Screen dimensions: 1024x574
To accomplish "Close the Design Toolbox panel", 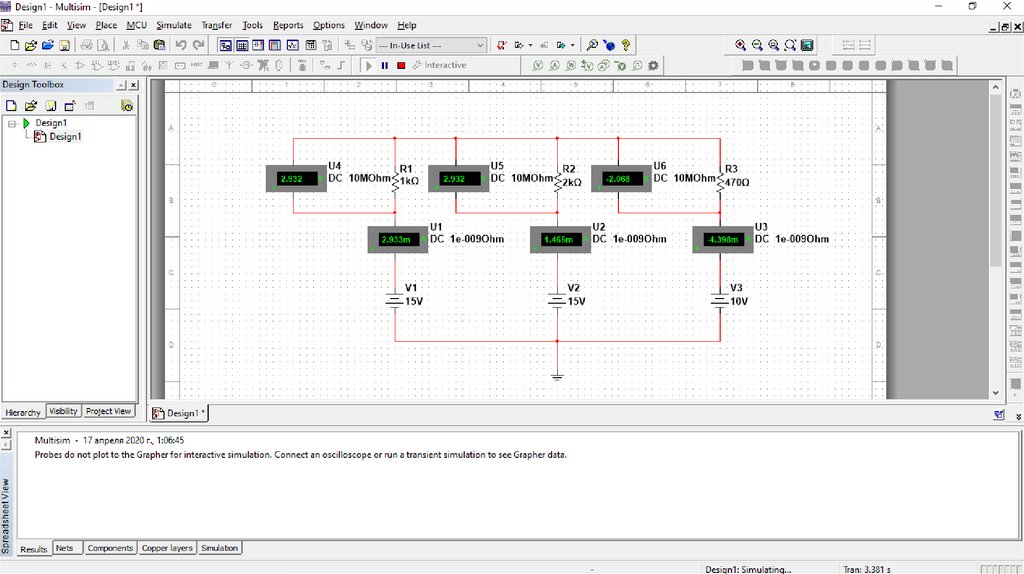I will 133,85.
